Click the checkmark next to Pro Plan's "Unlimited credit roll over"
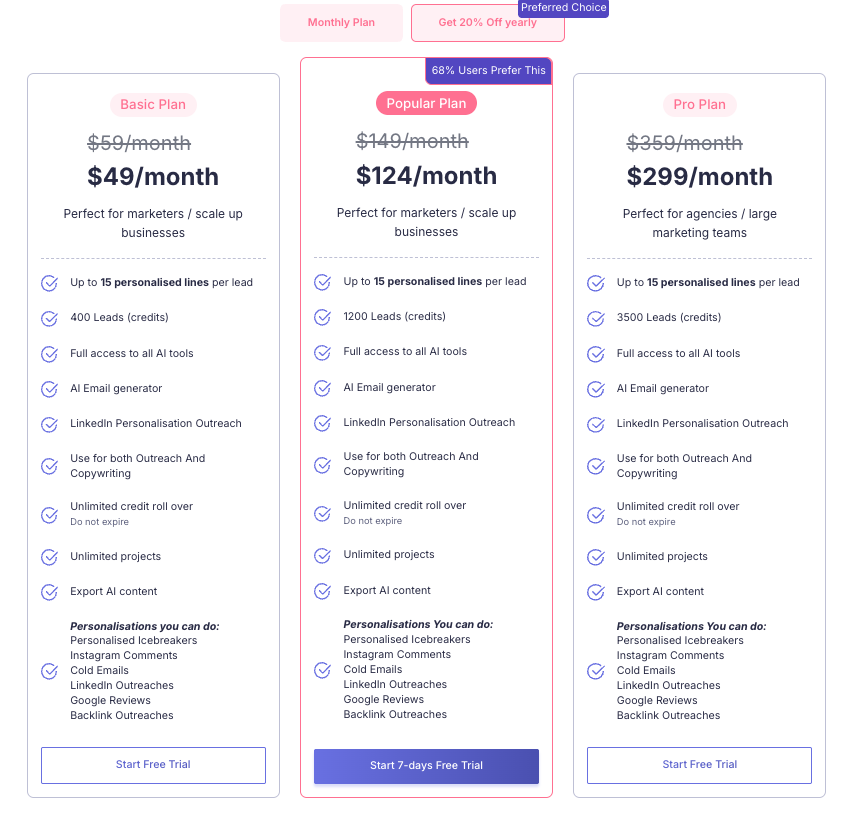 pyautogui.click(x=595, y=513)
